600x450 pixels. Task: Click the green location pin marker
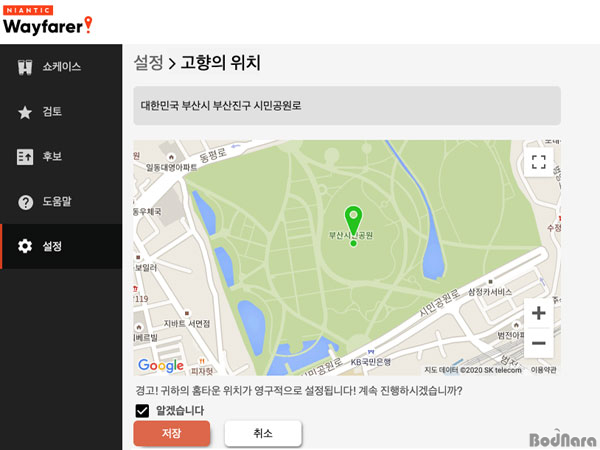(x=353, y=220)
